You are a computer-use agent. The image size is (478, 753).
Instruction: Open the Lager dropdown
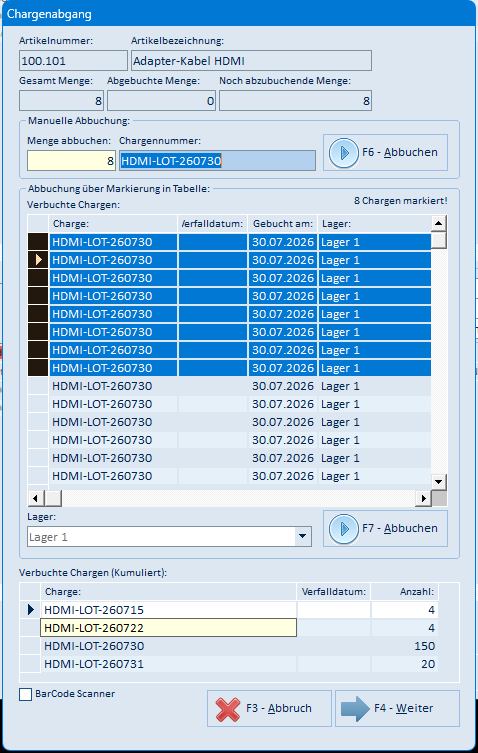[303, 536]
